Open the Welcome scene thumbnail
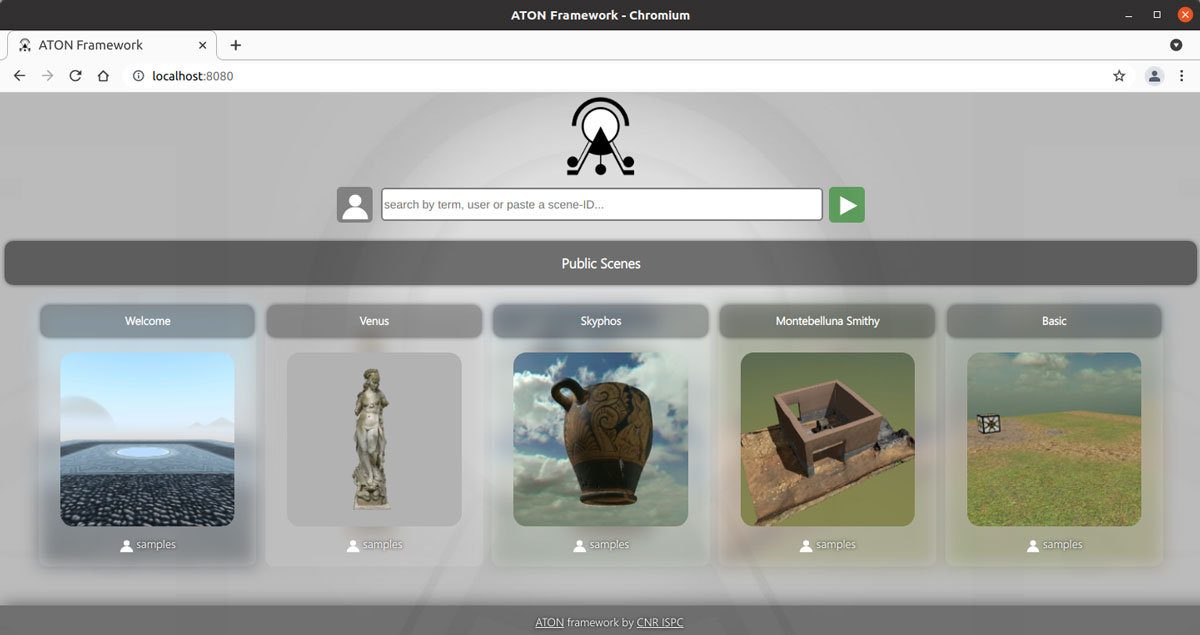Screen dimensions: 1200x635 pos(147,439)
